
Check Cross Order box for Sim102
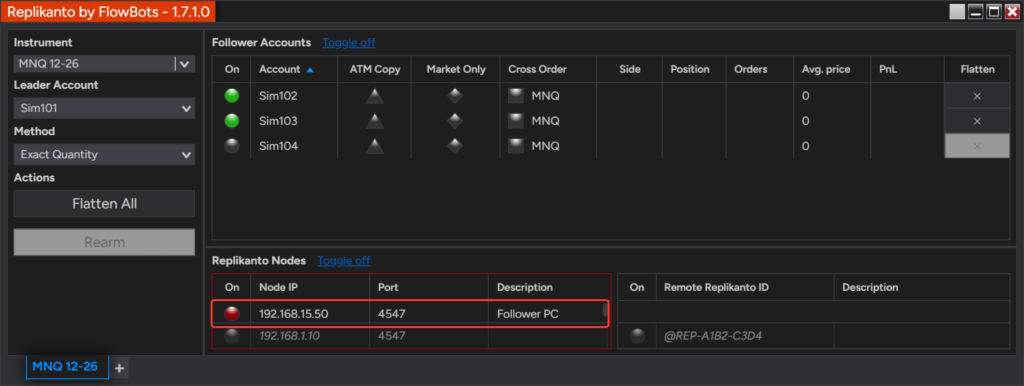point(517,96)
